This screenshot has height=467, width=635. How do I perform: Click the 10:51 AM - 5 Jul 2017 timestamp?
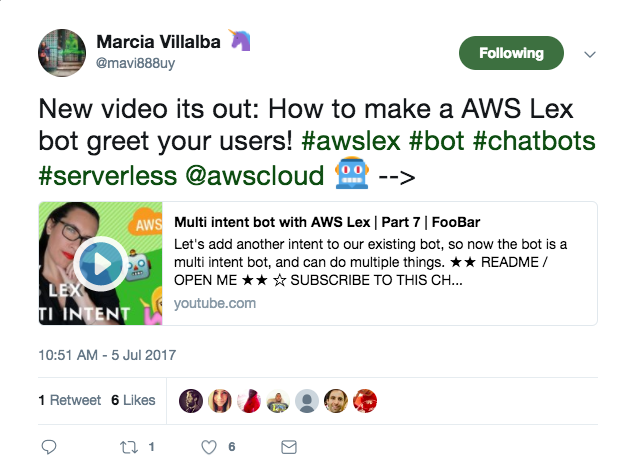coord(107,355)
